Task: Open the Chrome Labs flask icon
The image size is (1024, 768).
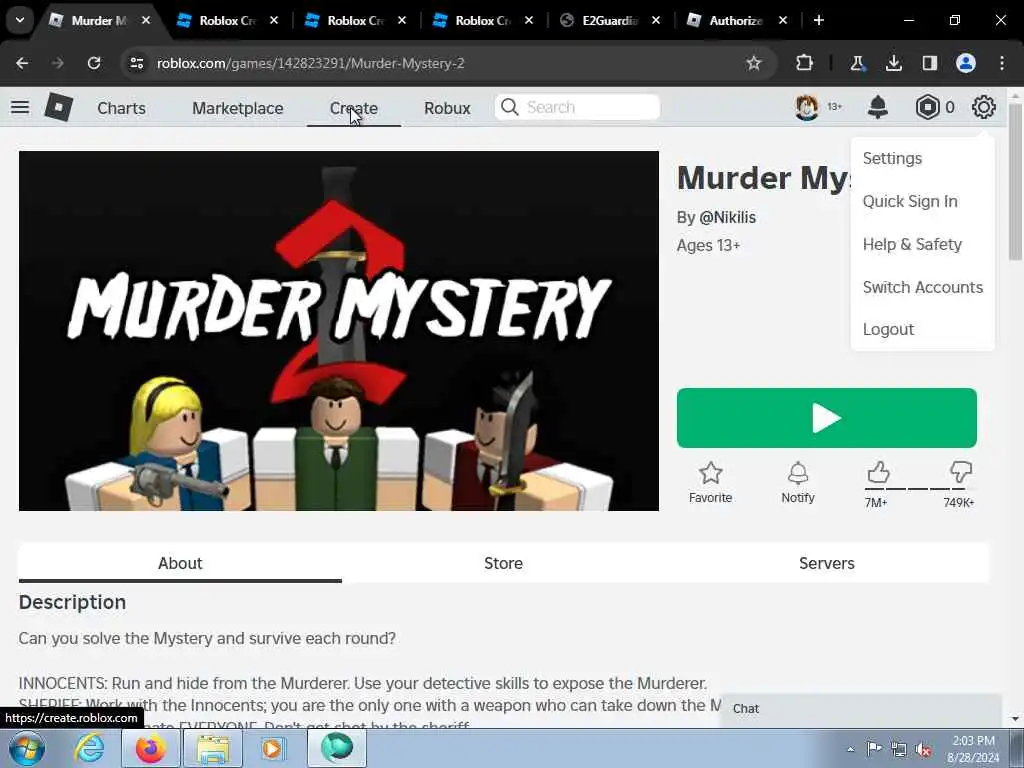Action: (x=857, y=63)
